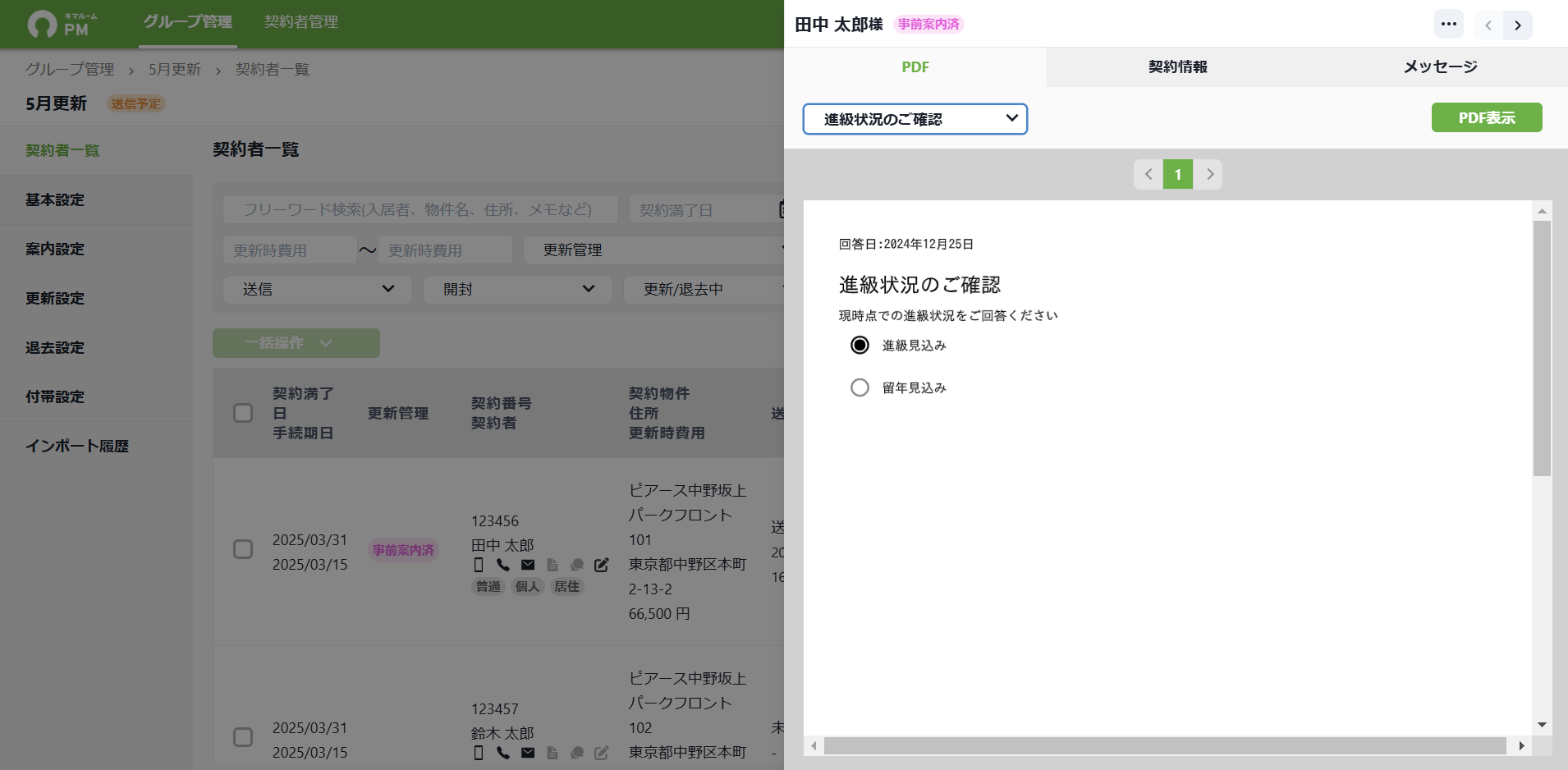Viewport: 1568px width, 770px height.
Task: Click chat bubble icon for 鈴木 太郎
Action: pyautogui.click(x=577, y=753)
